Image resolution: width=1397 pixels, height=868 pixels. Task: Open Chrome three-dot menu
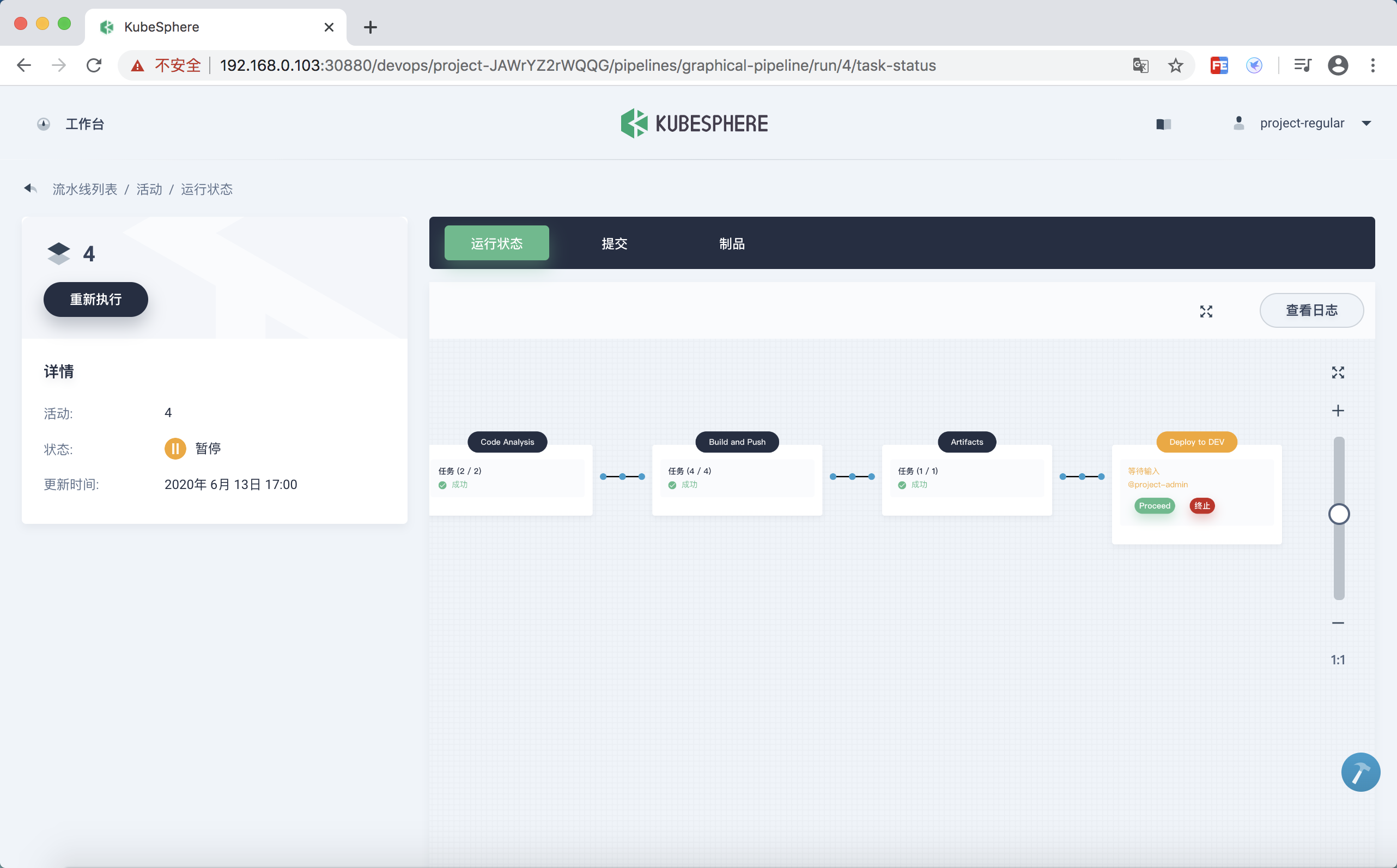1373,65
